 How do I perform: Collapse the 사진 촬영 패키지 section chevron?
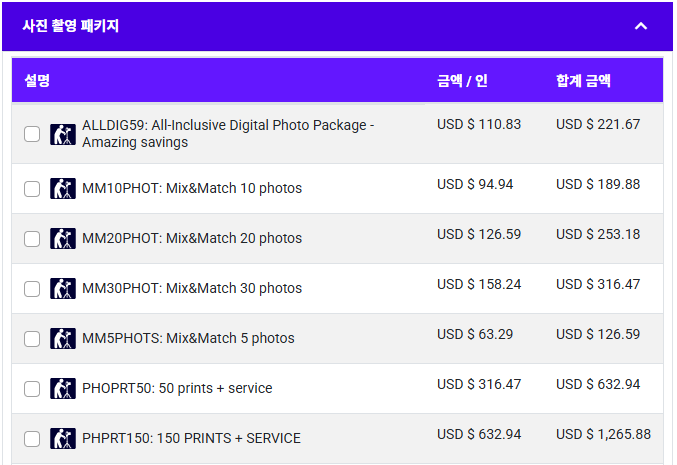pos(641,26)
